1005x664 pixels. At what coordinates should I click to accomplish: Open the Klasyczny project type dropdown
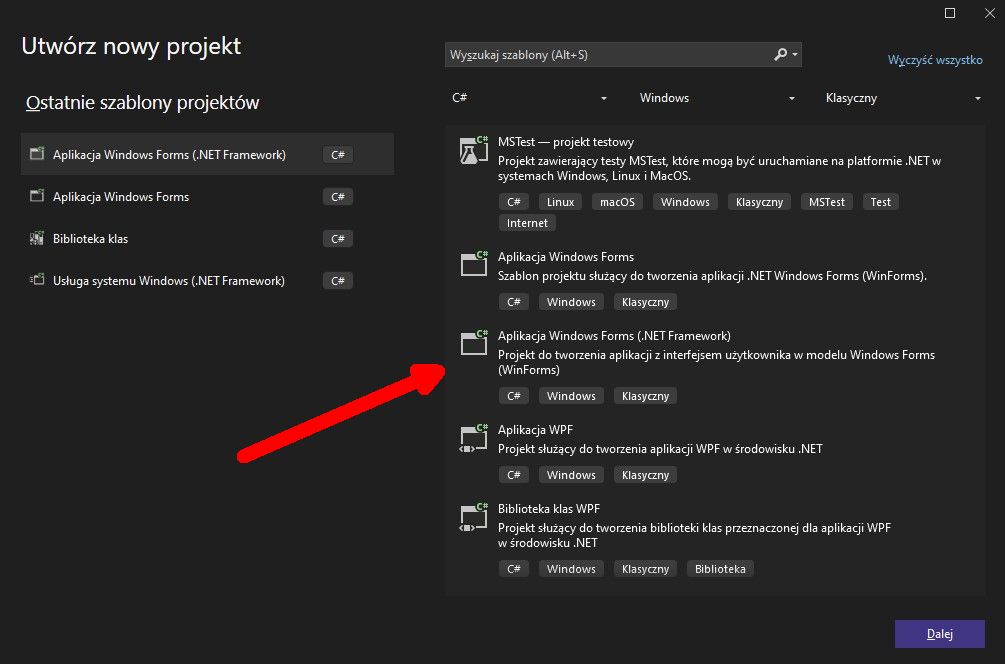(902, 98)
